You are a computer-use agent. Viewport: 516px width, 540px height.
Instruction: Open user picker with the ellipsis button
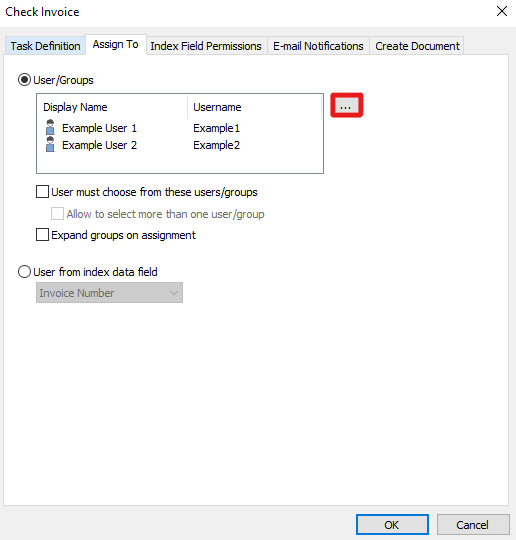click(346, 105)
